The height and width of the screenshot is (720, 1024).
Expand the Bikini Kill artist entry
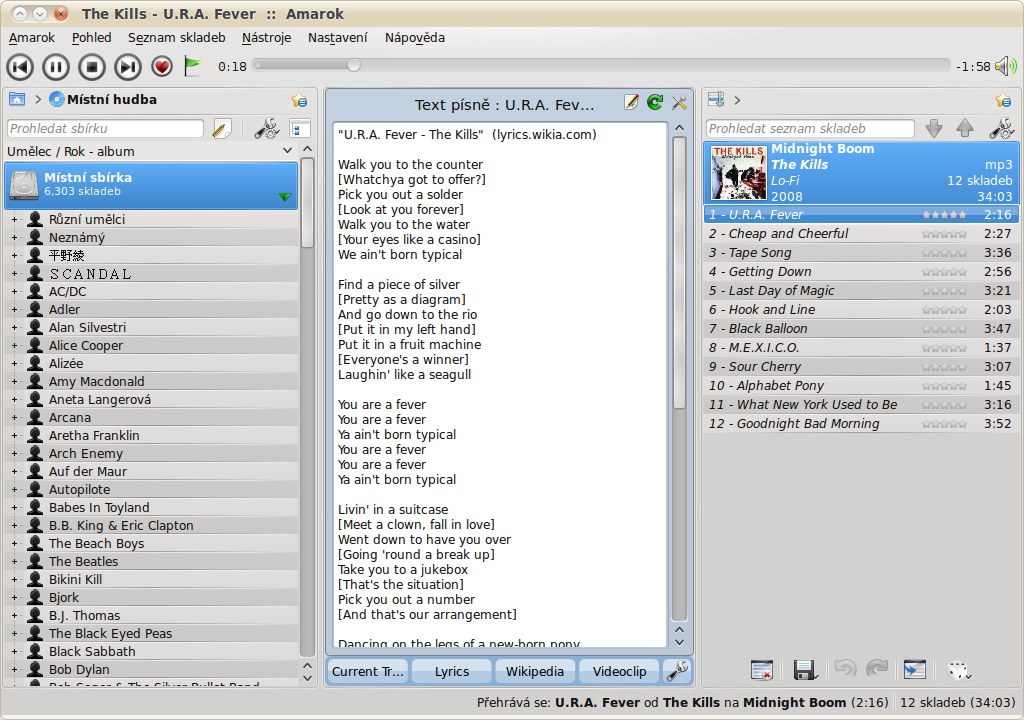pyautogui.click(x=14, y=580)
